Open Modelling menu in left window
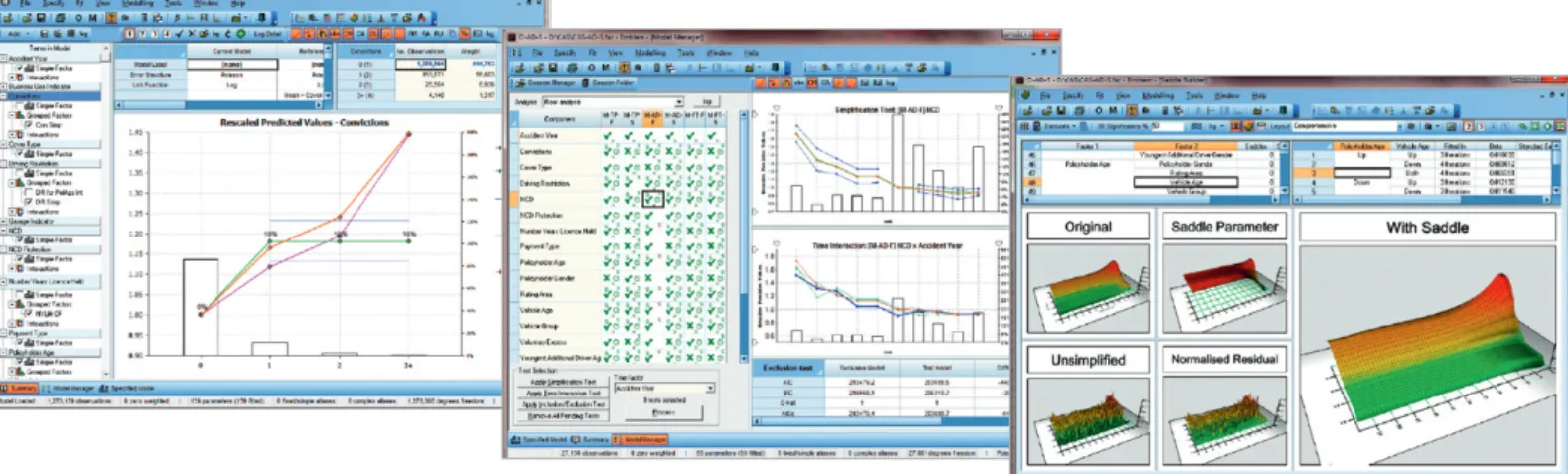 point(137,3)
